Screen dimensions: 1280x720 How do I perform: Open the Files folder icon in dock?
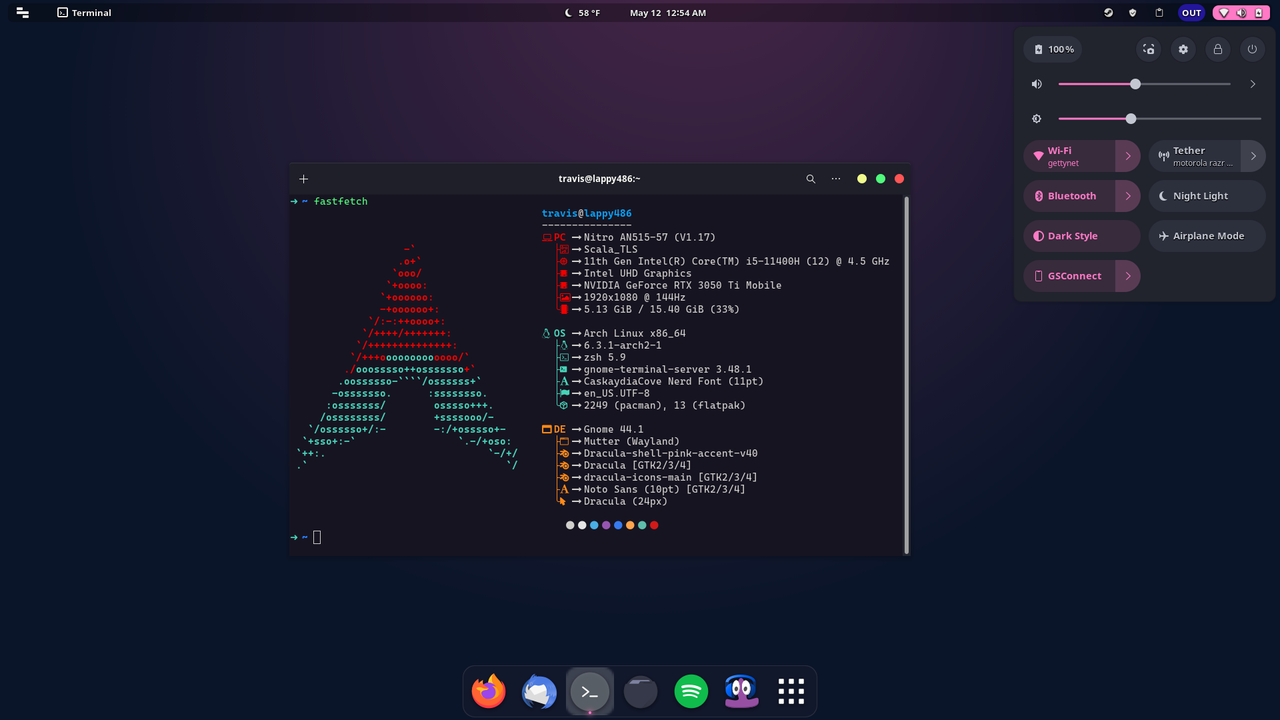click(640, 691)
